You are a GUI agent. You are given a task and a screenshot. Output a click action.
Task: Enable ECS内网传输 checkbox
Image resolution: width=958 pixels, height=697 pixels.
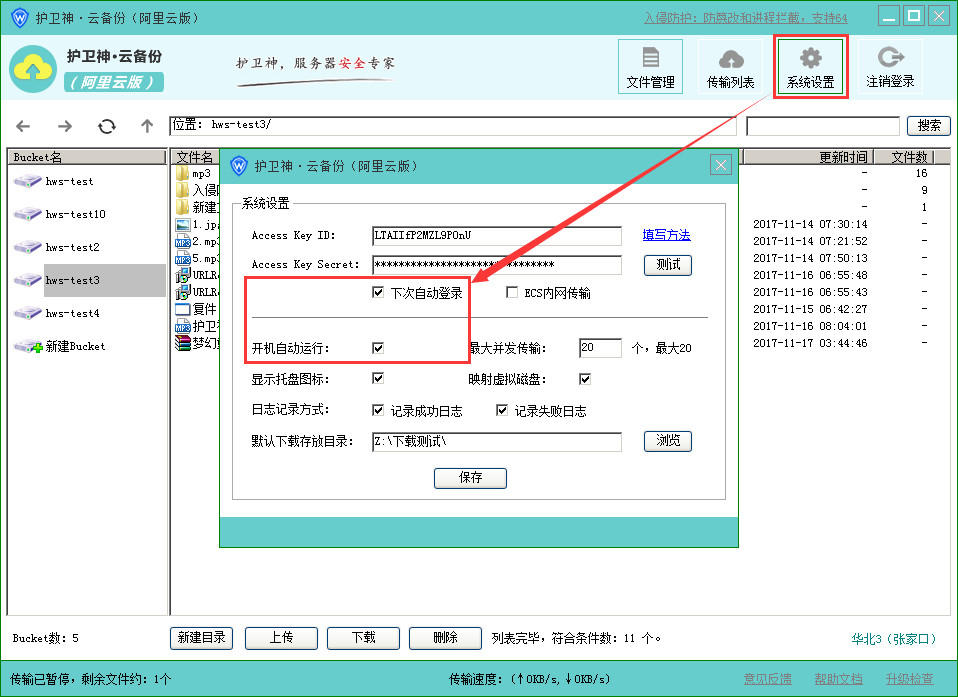coord(511,293)
